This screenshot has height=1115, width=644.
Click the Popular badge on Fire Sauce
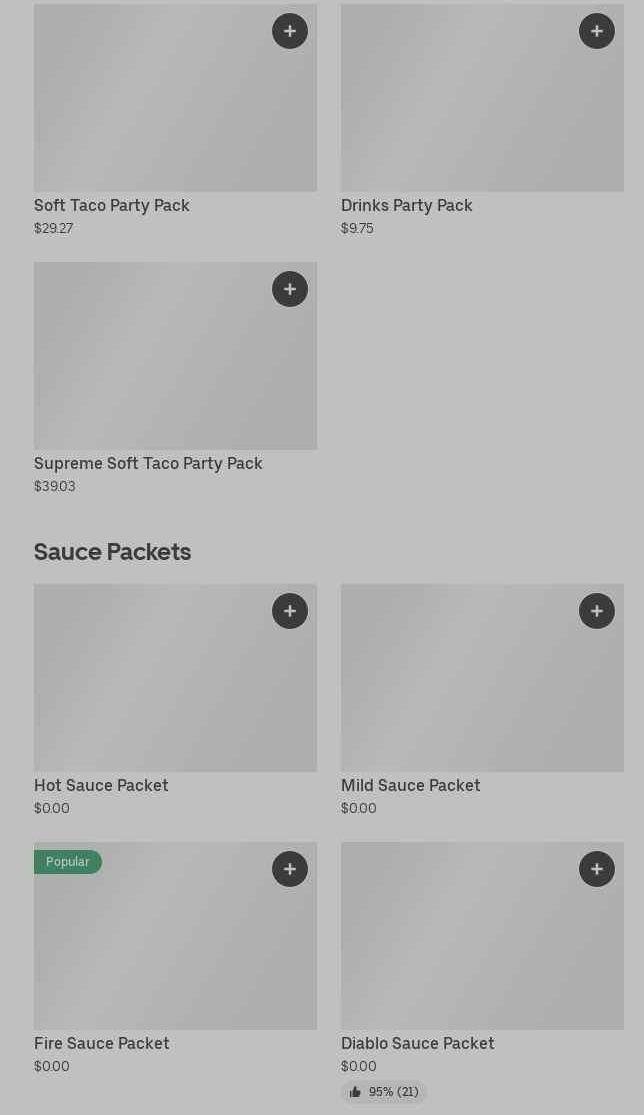pos(68,862)
